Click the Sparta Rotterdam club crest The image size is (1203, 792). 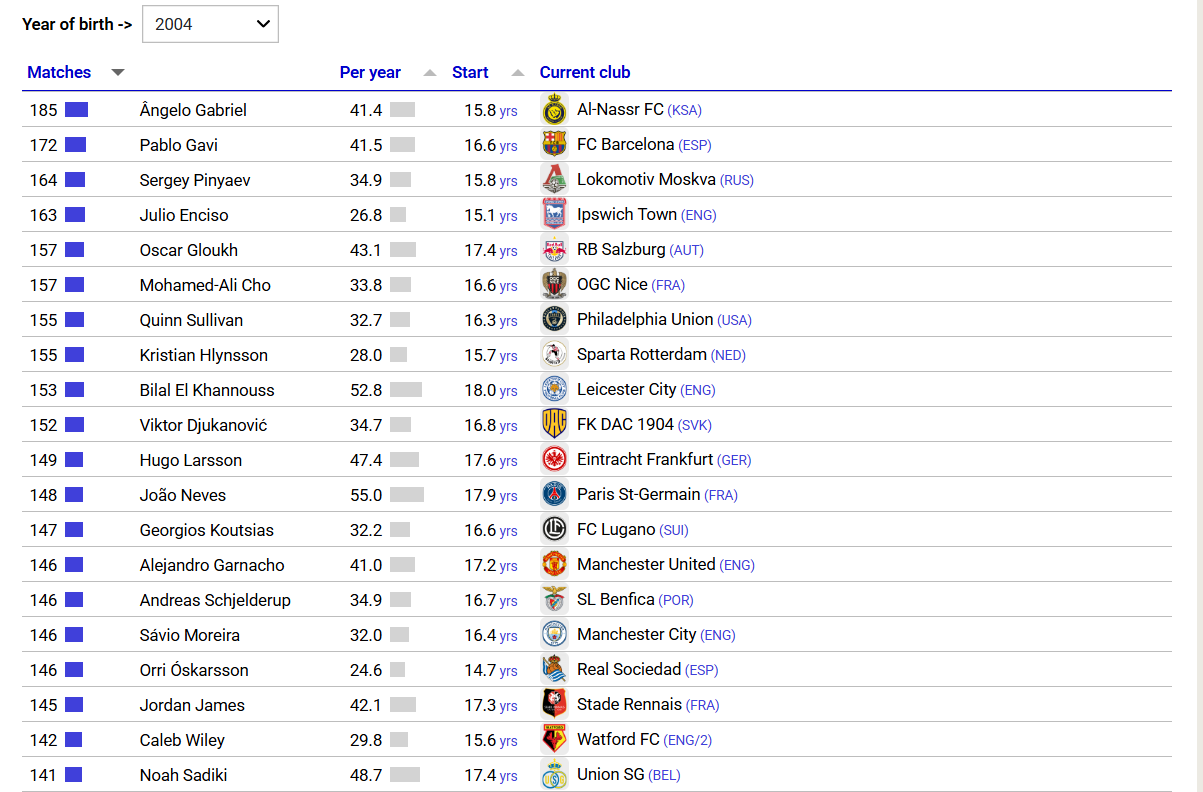tap(554, 355)
